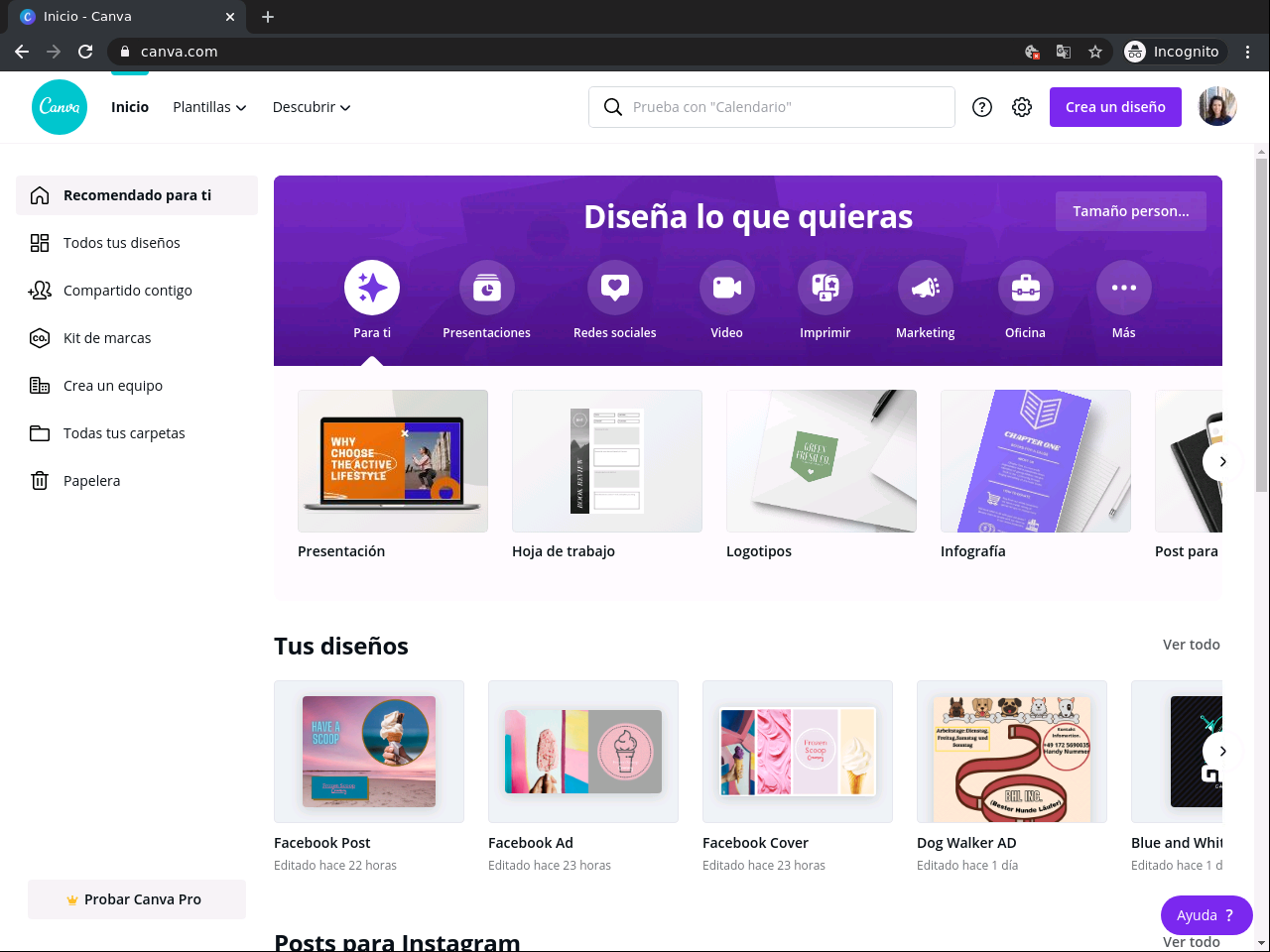Click the Tamaño personalizado button
This screenshot has width=1270, height=952.
tap(1131, 211)
